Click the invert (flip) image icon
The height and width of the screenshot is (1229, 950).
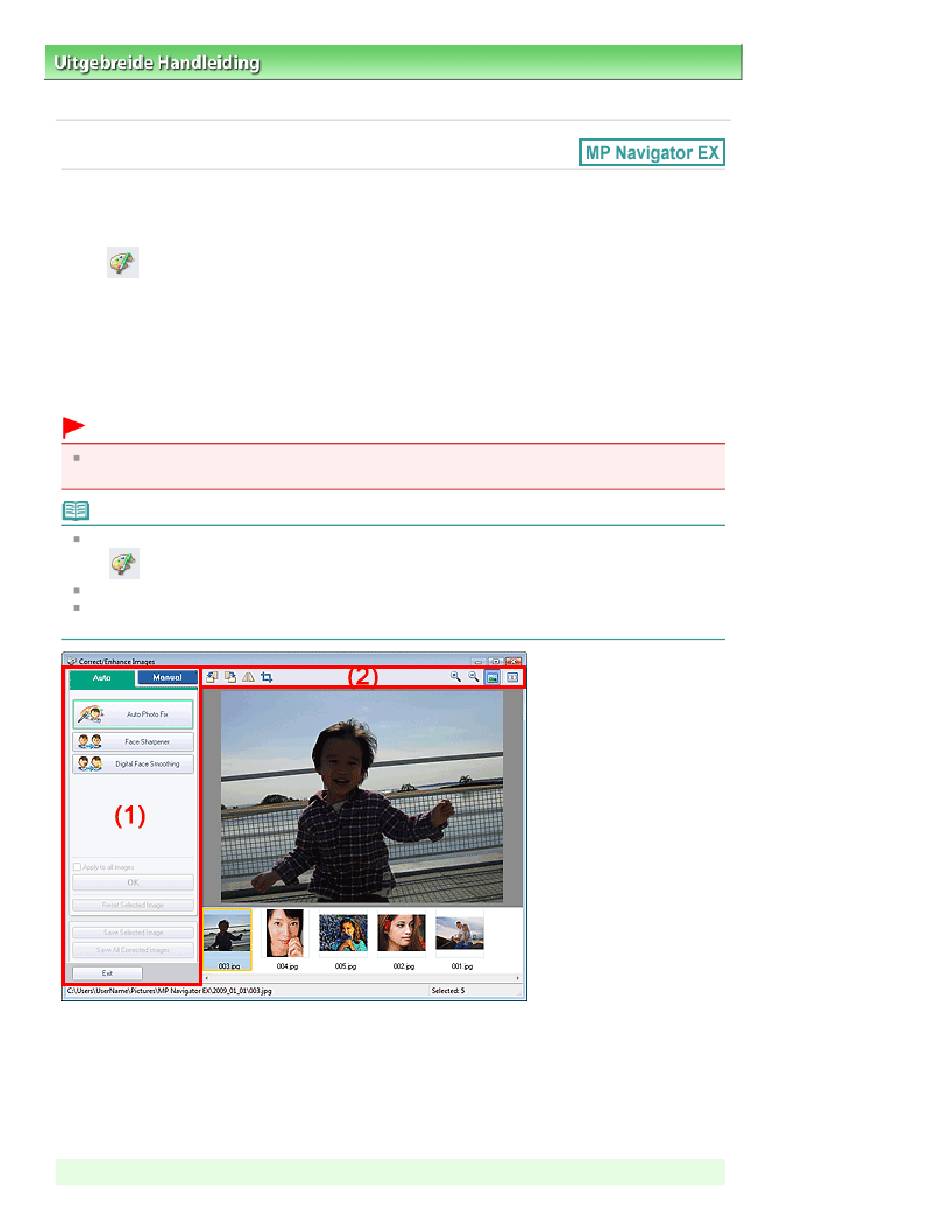[248, 677]
